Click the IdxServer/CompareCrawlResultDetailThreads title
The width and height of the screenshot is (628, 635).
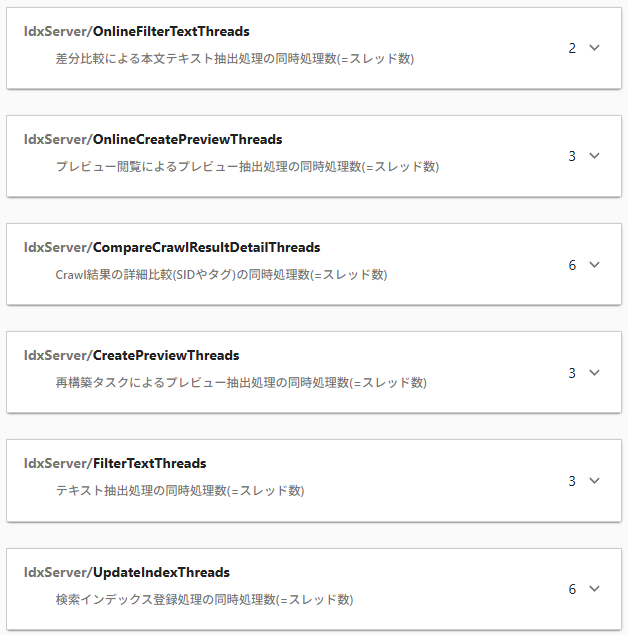(x=172, y=247)
